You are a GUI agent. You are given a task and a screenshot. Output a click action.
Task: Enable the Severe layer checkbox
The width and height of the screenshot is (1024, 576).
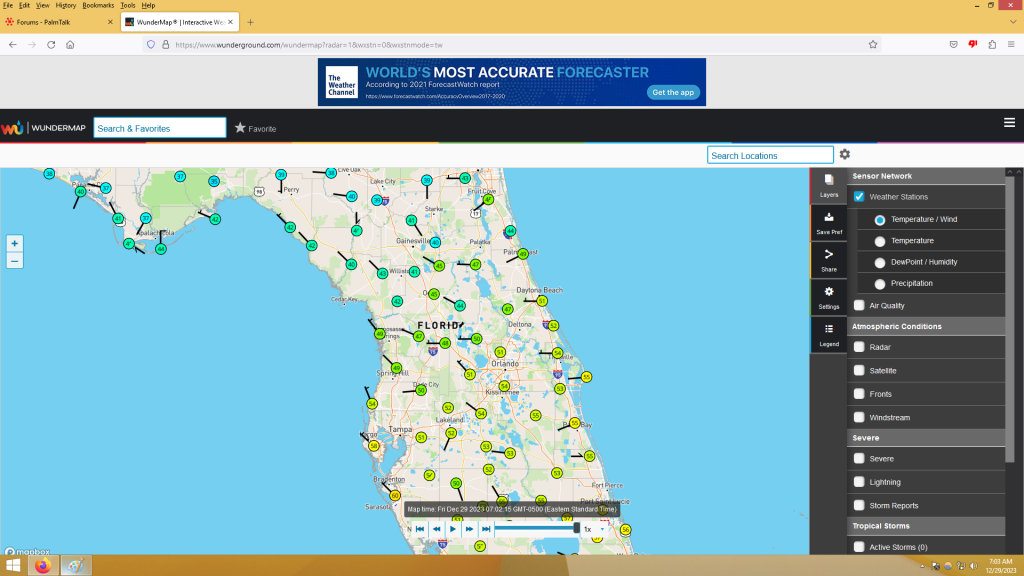click(859, 458)
